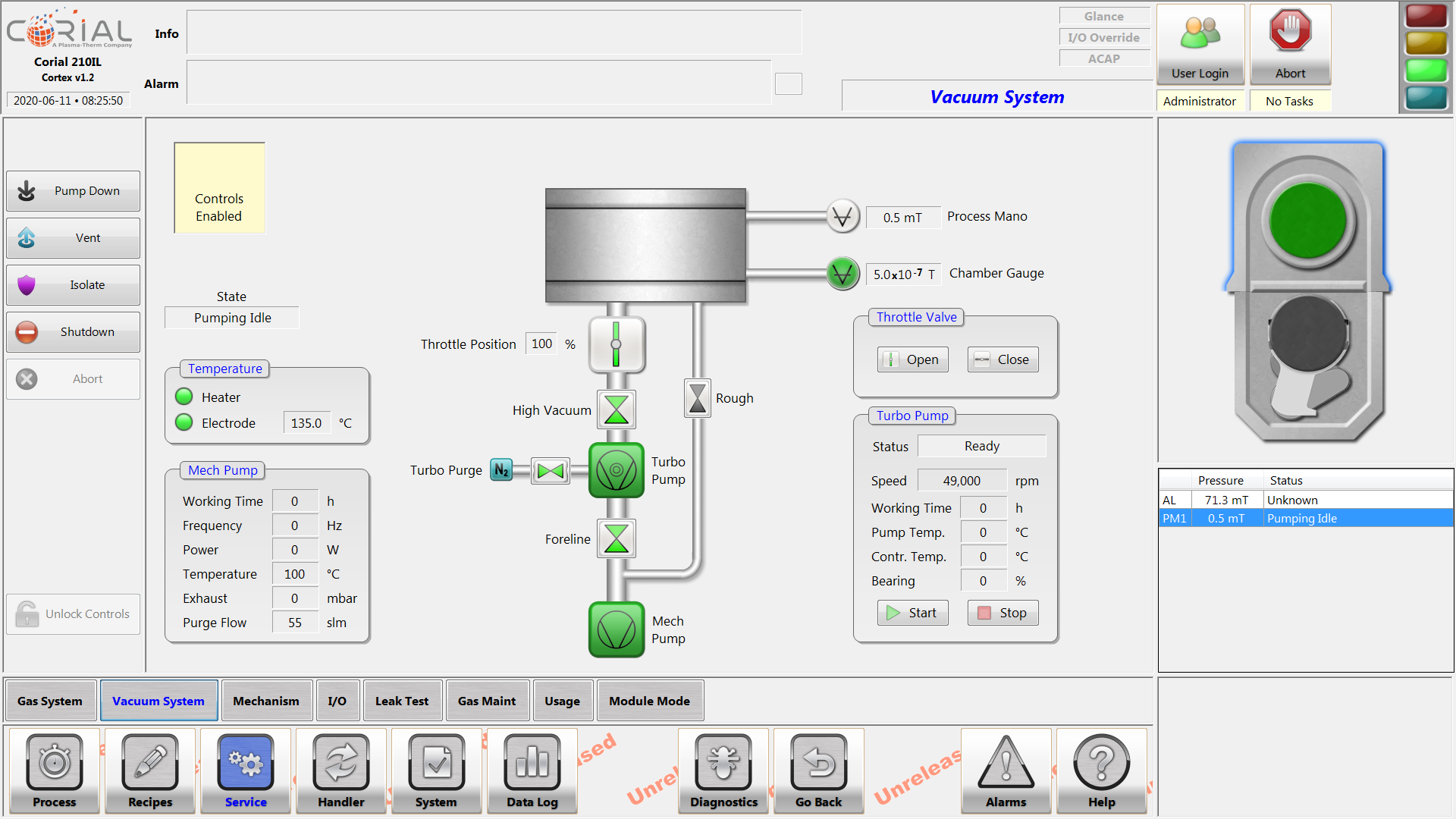Open the Help question mark icon
The image size is (1456, 819).
coord(1102,770)
